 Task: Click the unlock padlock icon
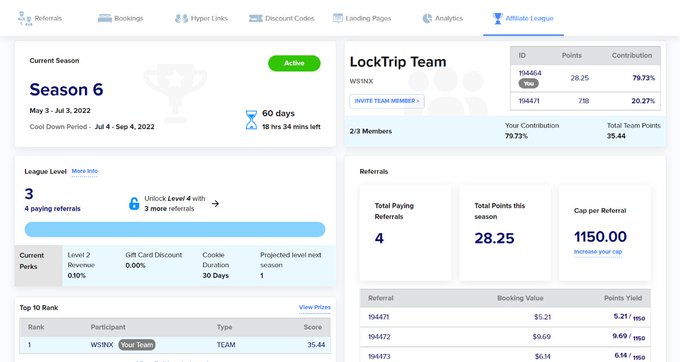point(134,203)
